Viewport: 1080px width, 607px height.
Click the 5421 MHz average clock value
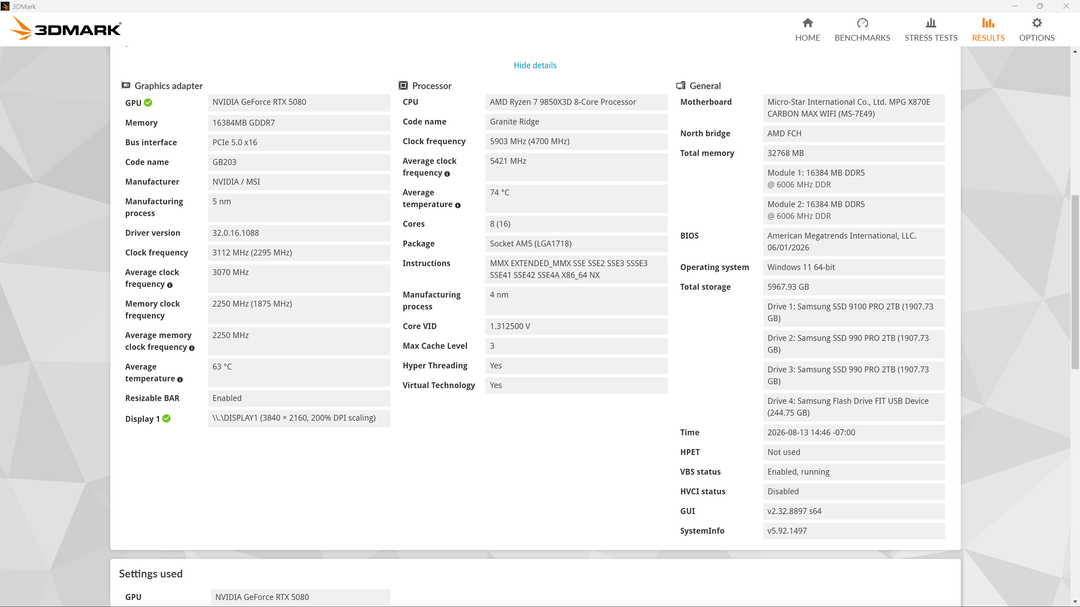coord(577,167)
